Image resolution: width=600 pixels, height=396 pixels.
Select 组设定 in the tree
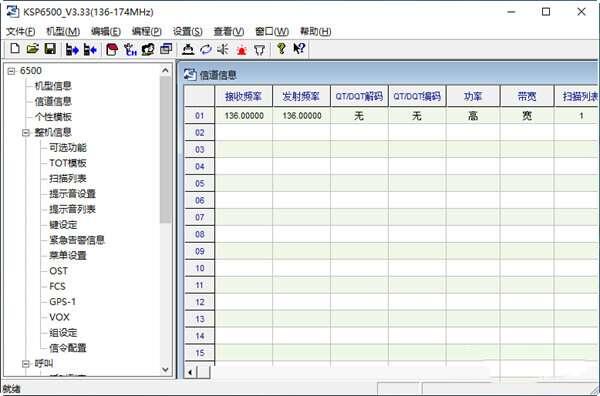(63, 332)
